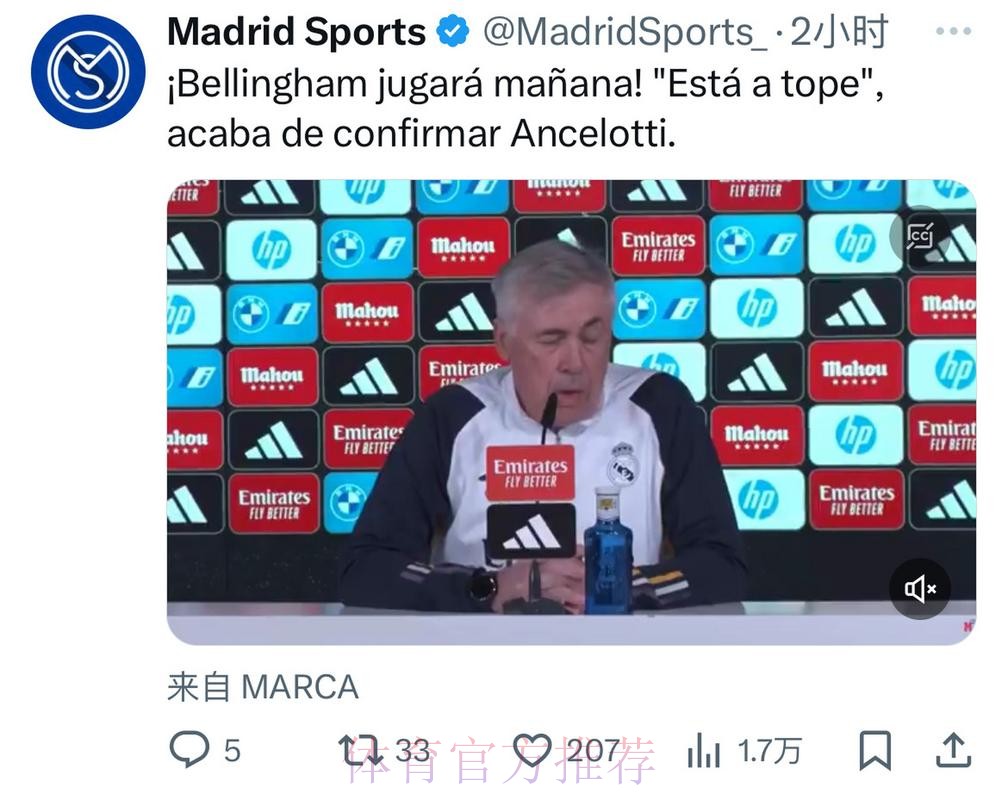Open the @MadridSports_ handle link

tap(625, 32)
